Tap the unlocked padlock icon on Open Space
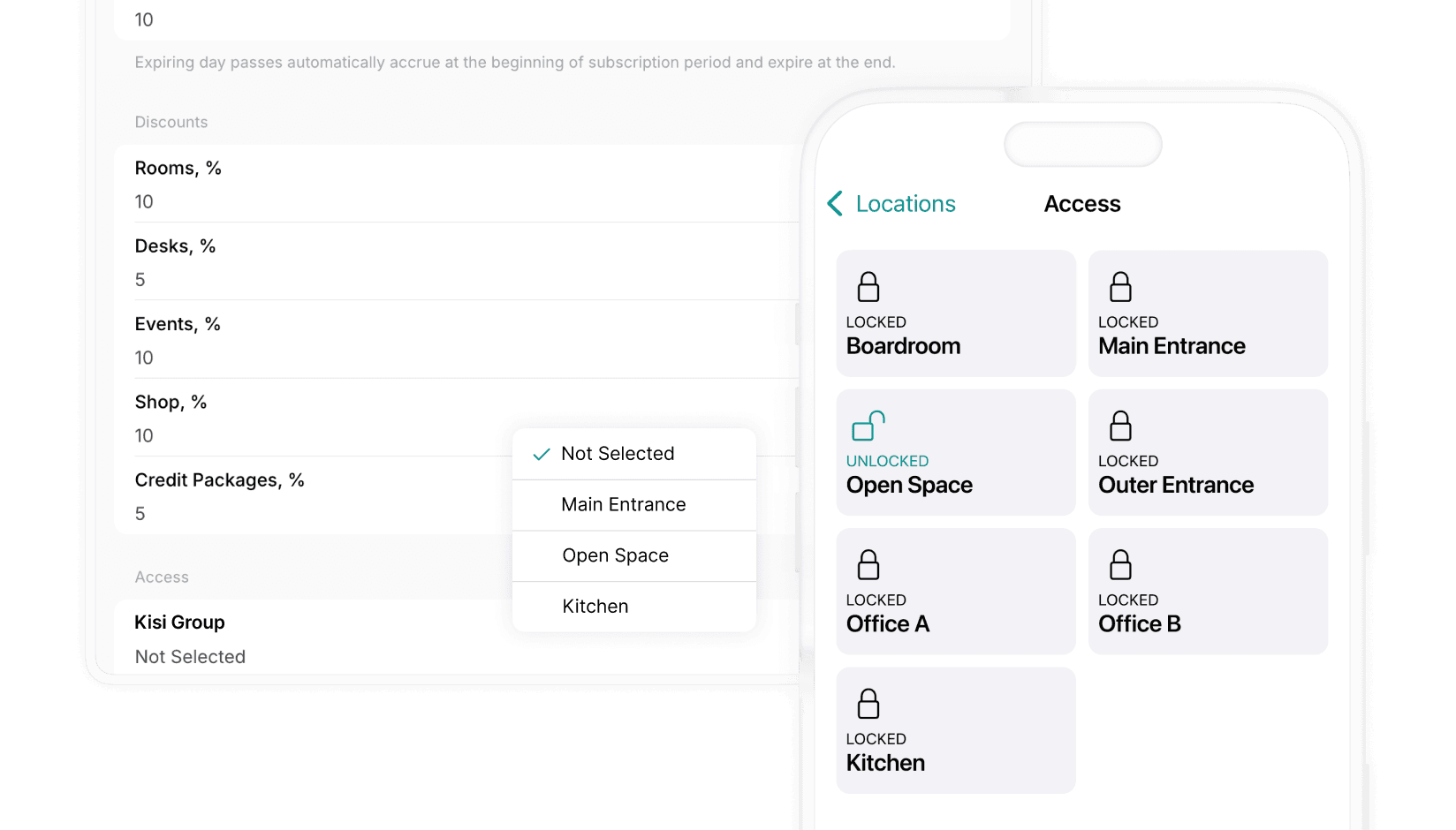This screenshot has height=830, width=1456. click(867, 425)
